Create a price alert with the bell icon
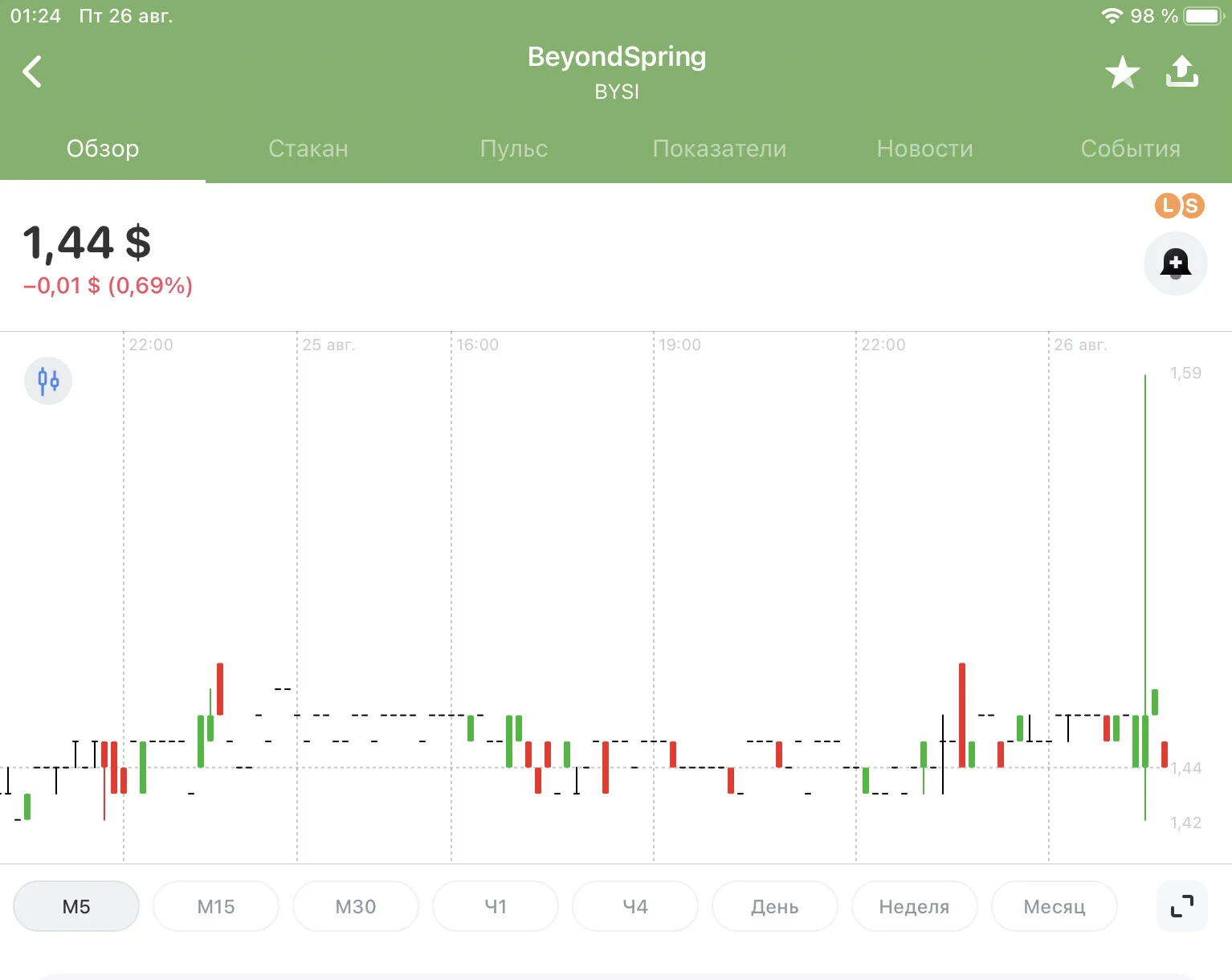This screenshot has height=980, width=1232. click(1175, 263)
